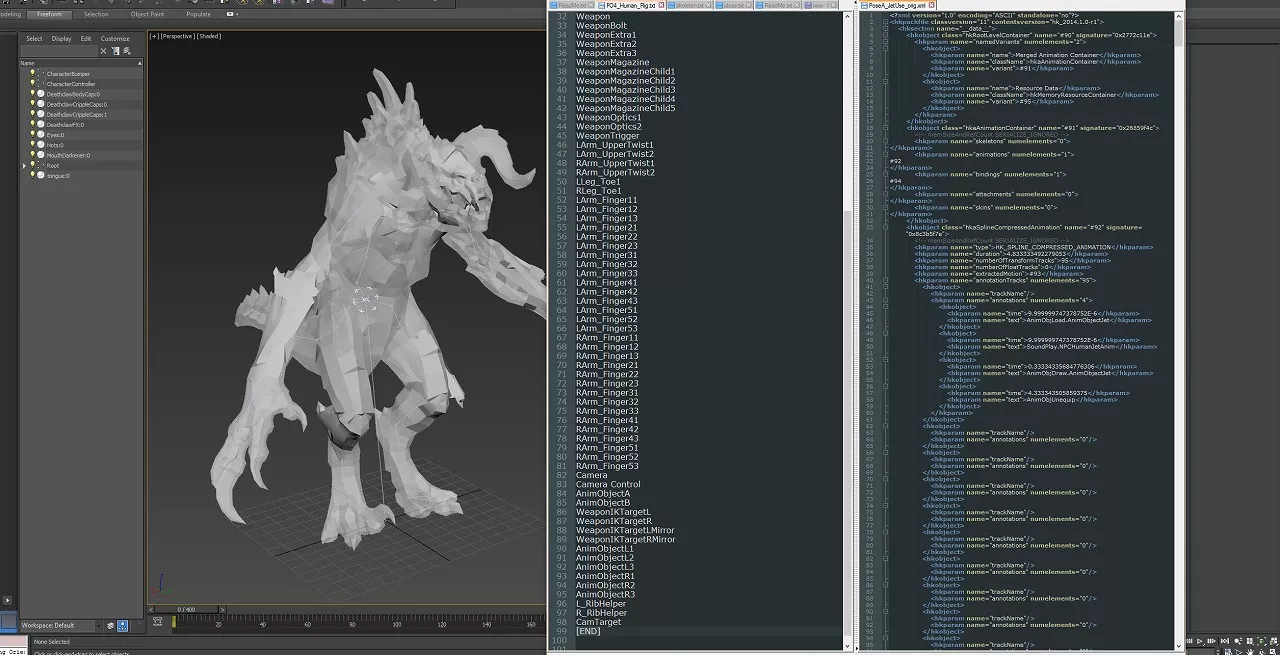Expand the Root node in Scene Explorer
Screen dimensions: 1280x655
pos(24,165)
